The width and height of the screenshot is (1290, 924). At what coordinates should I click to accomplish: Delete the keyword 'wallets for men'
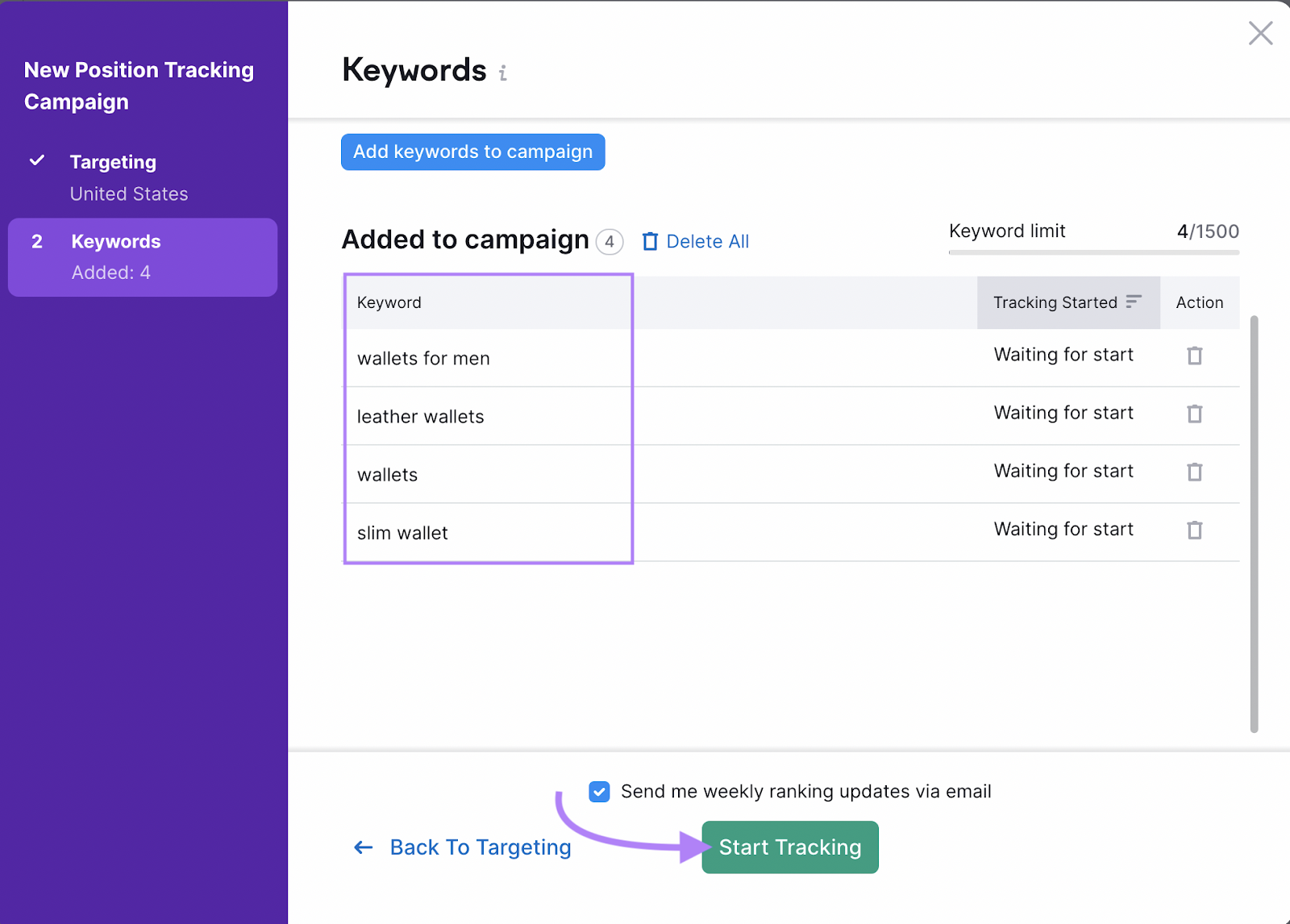pyautogui.click(x=1194, y=356)
